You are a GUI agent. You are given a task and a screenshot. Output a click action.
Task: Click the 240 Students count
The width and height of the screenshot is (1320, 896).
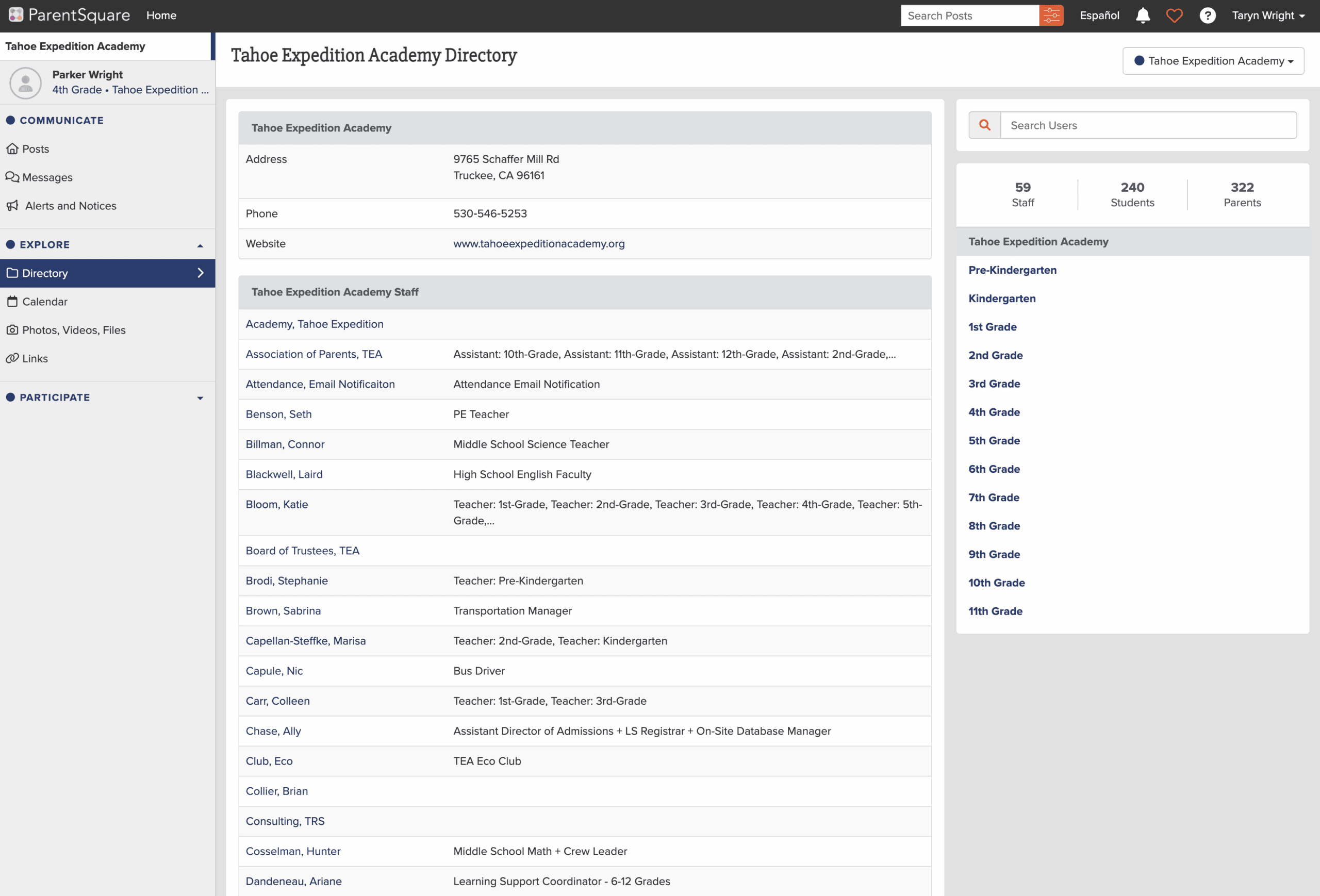(x=1132, y=195)
